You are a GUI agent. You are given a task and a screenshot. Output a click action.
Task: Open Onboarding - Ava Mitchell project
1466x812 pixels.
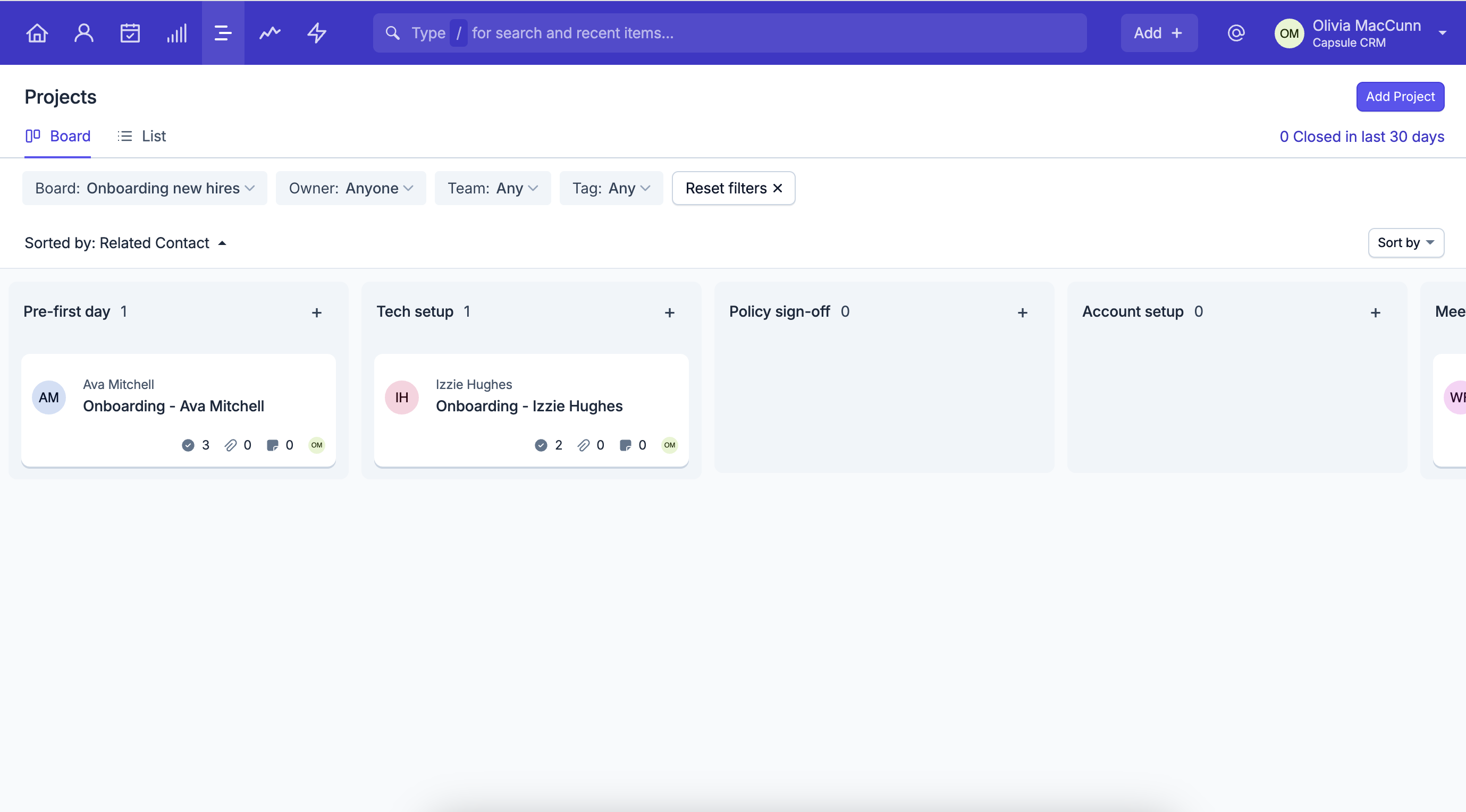(x=174, y=405)
